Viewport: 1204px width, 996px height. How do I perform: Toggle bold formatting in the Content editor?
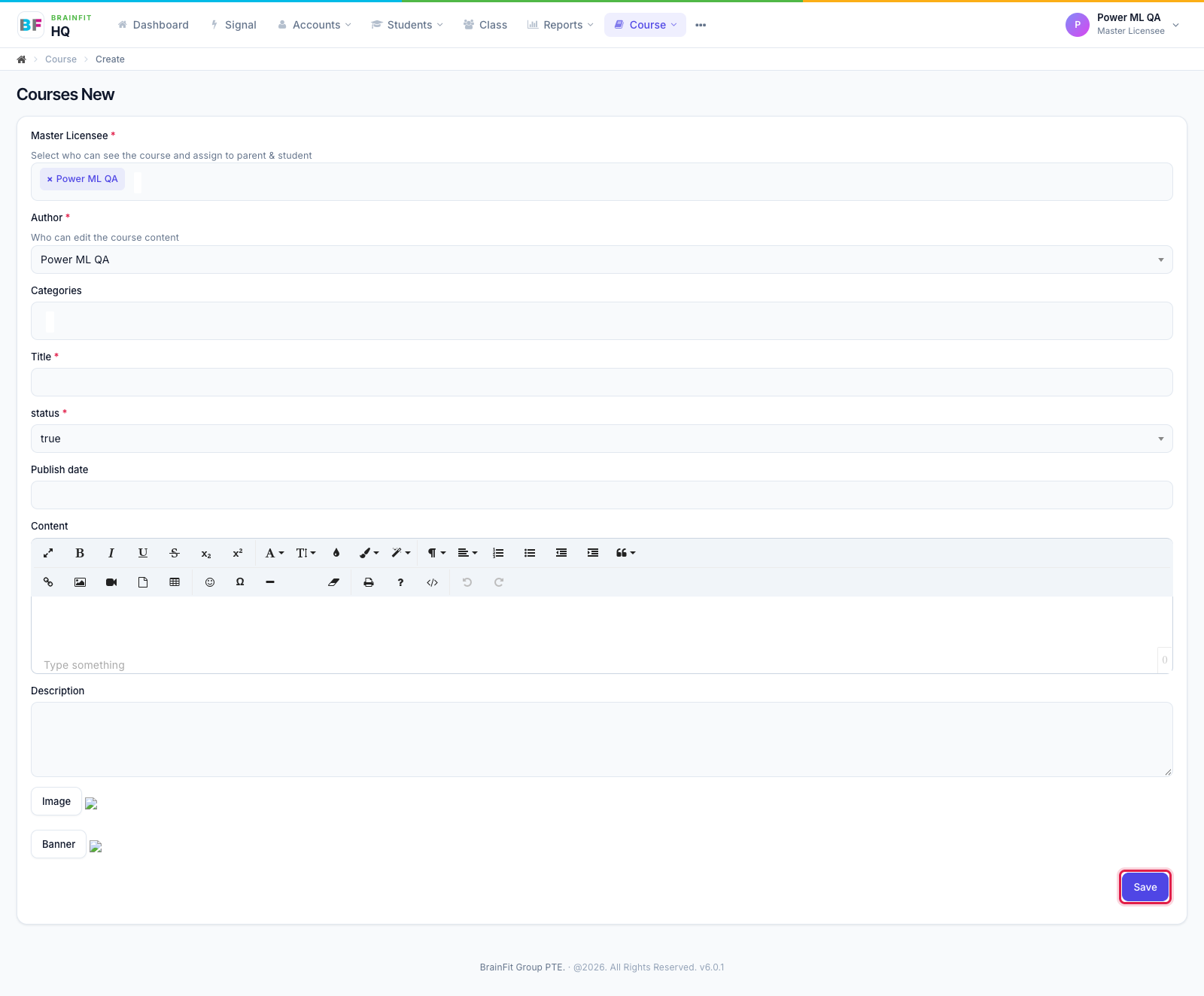80,553
